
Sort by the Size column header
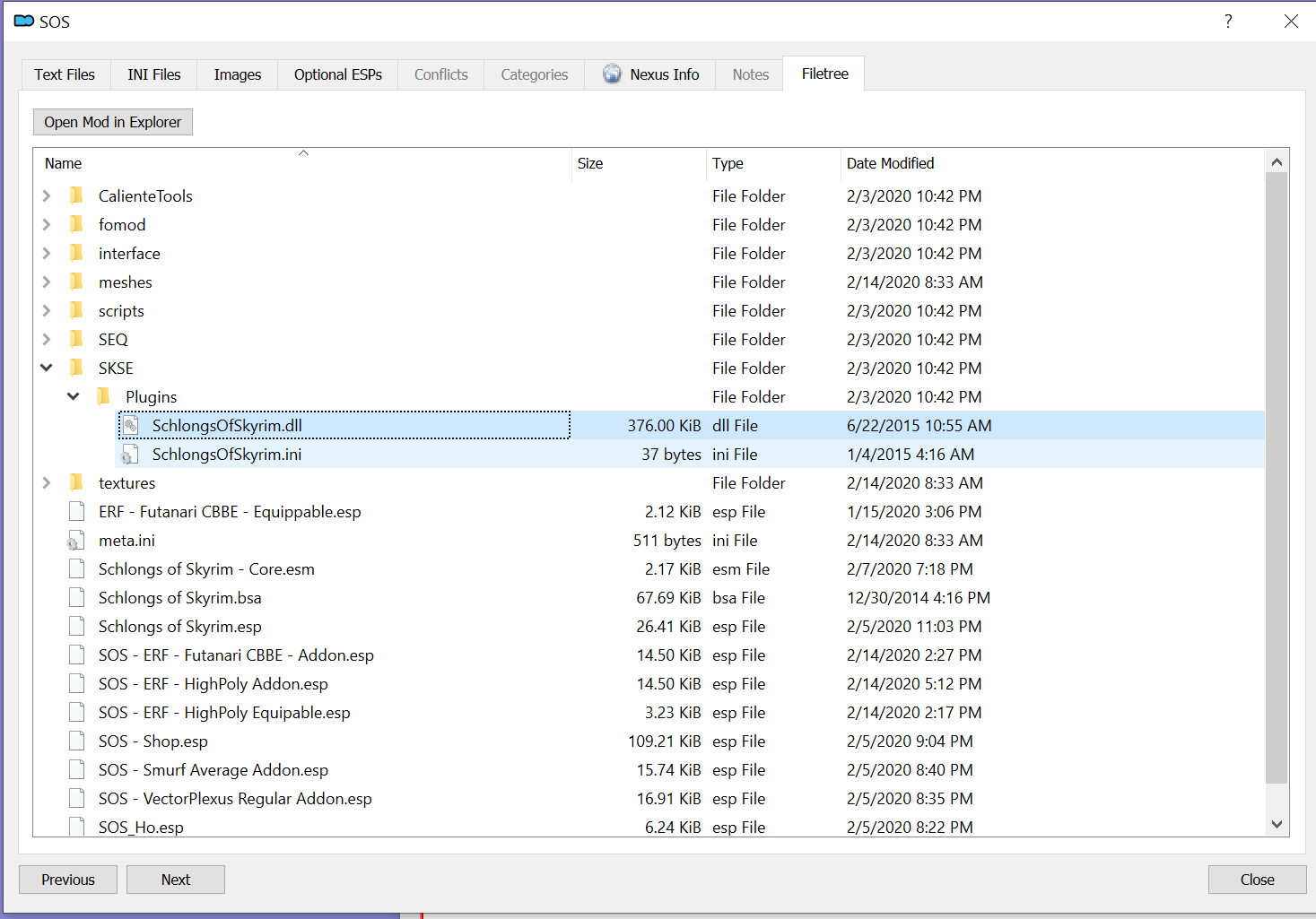tap(639, 163)
